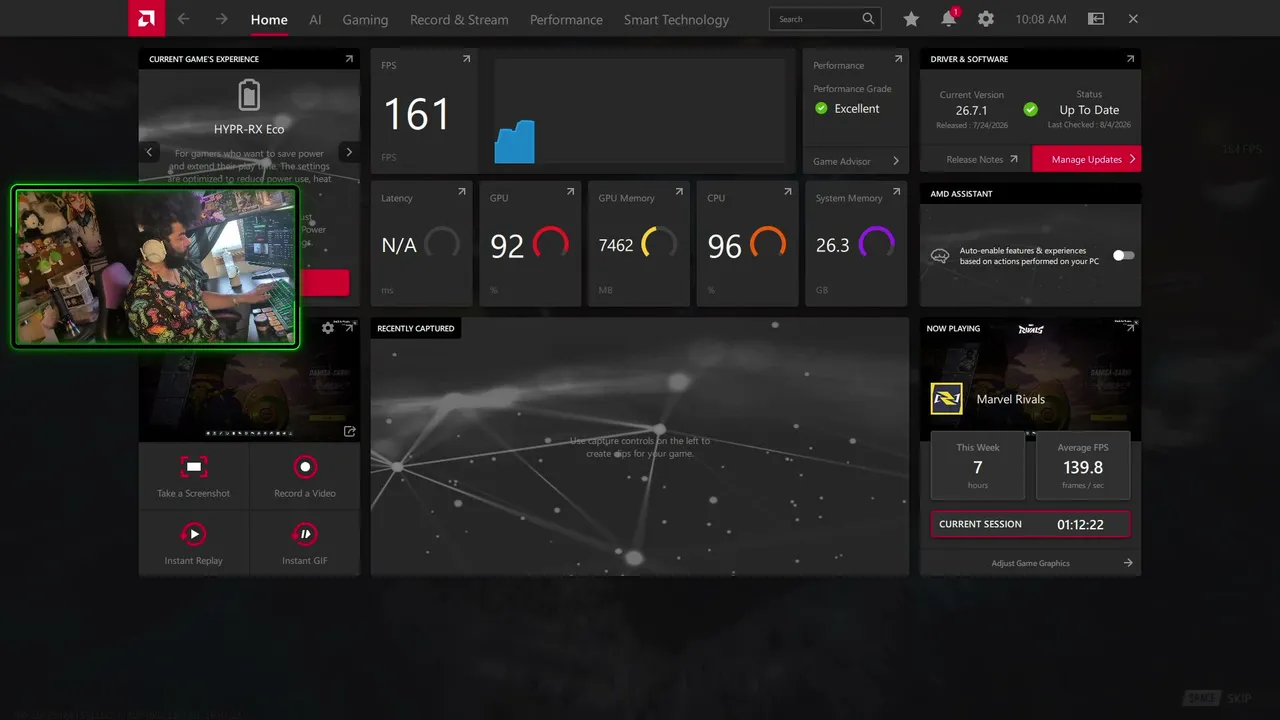The height and width of the screenshot is (720, 1280).
Task: Expand the Latency tile
Action: tap(462, 191)
